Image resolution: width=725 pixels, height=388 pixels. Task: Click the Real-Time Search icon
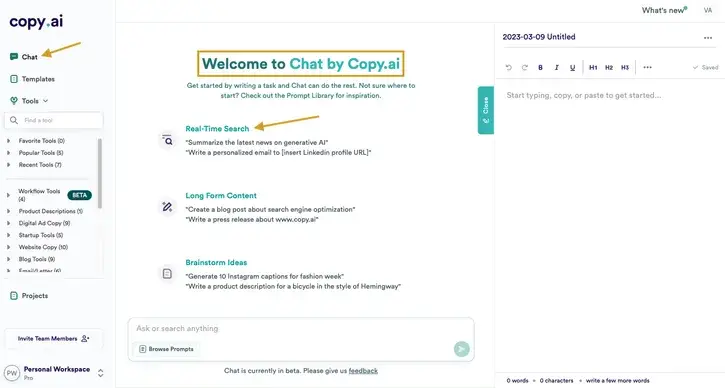(167, 140)
